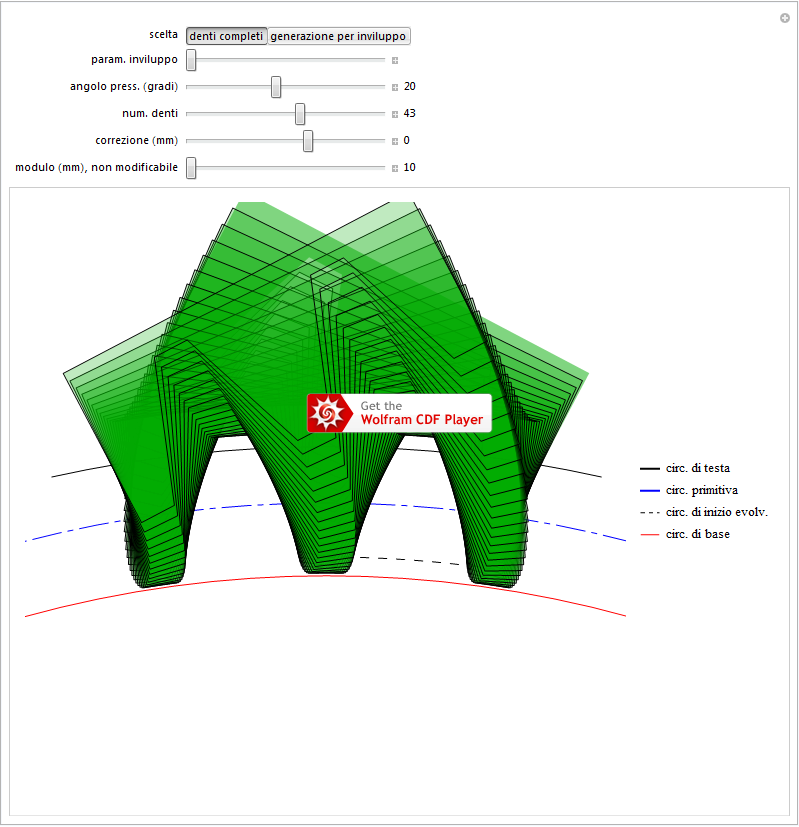Click the modulo value 10
This screenshot has width=799, height=827.
410,167
